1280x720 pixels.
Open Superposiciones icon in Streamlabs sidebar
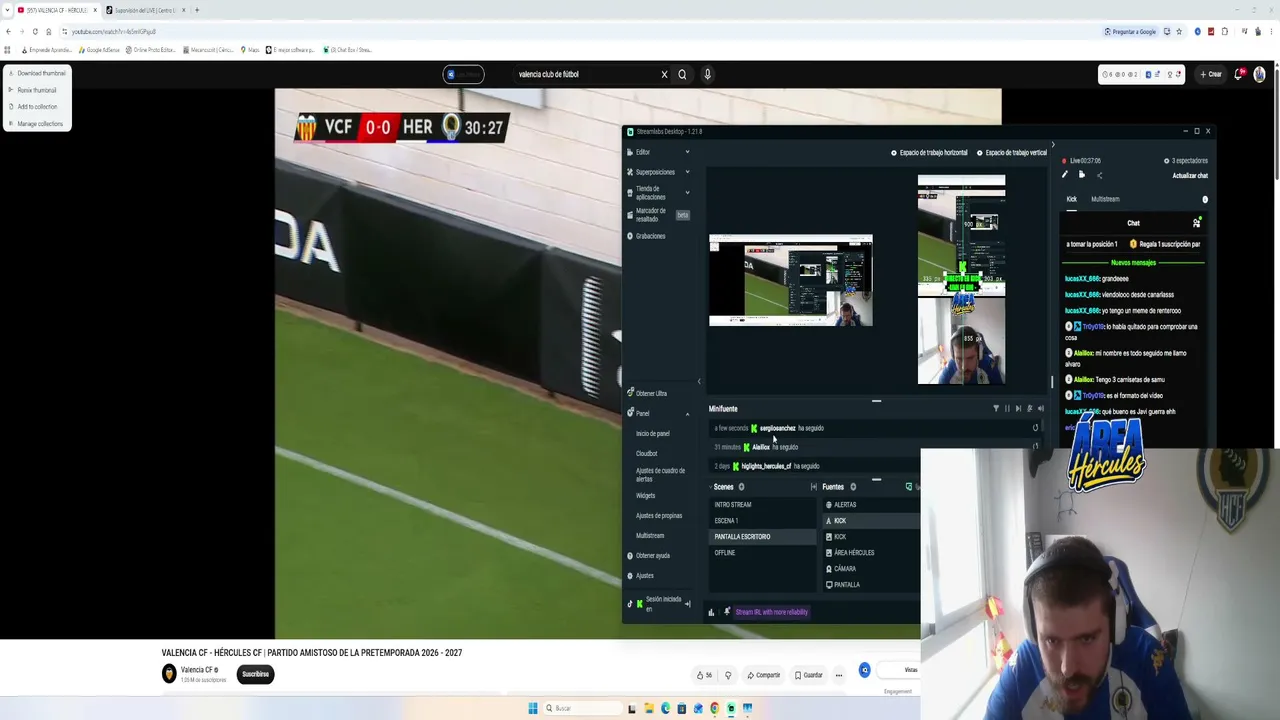(630, 172)
